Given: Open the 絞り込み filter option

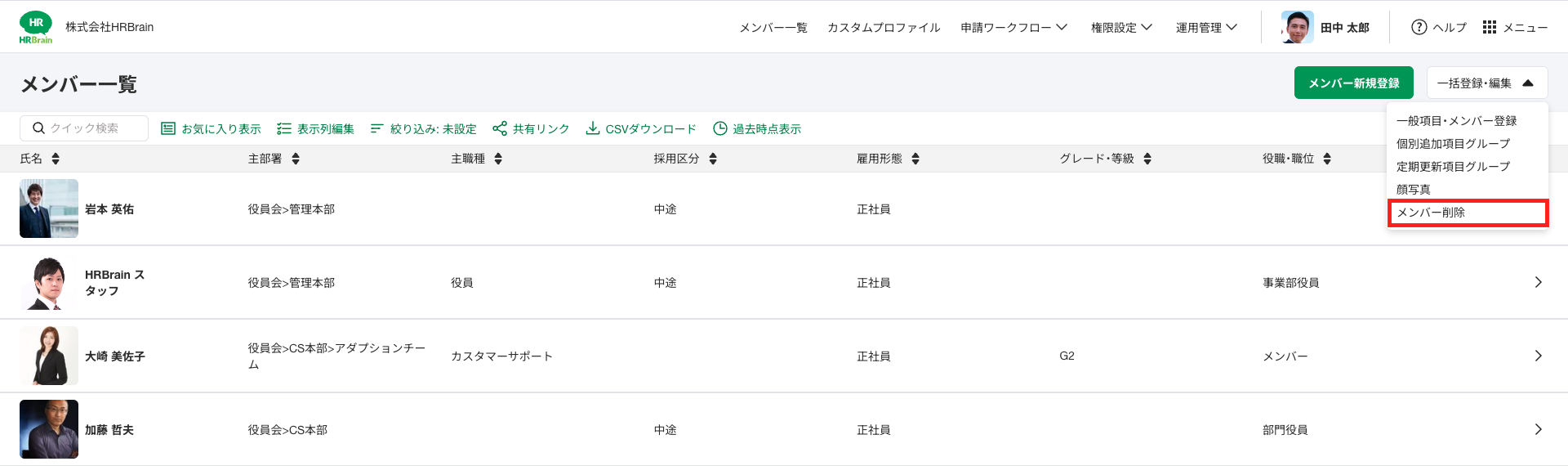Looking at the screenshot, I should tap(423, 128).
